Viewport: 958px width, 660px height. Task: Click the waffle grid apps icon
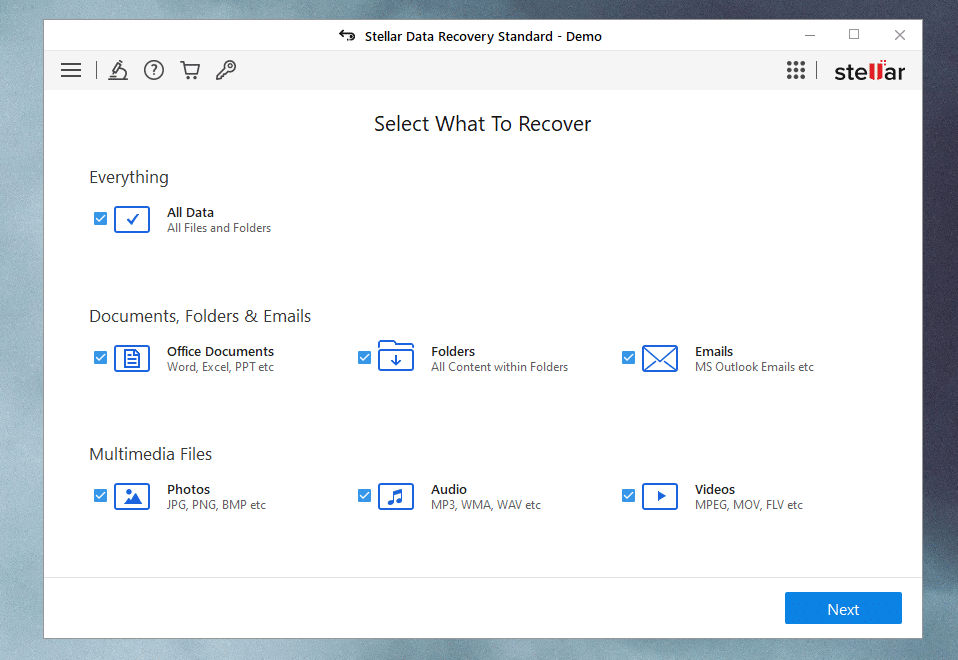tap(796, 70)
